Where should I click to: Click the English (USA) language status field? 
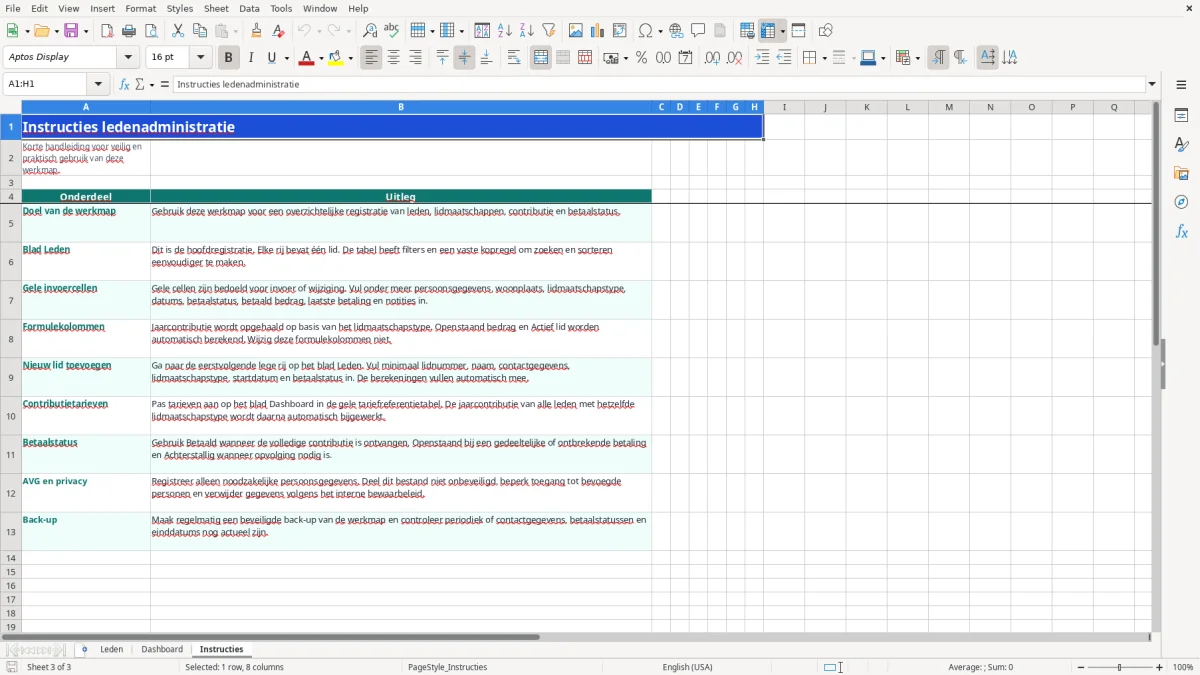tap(687, 667)
